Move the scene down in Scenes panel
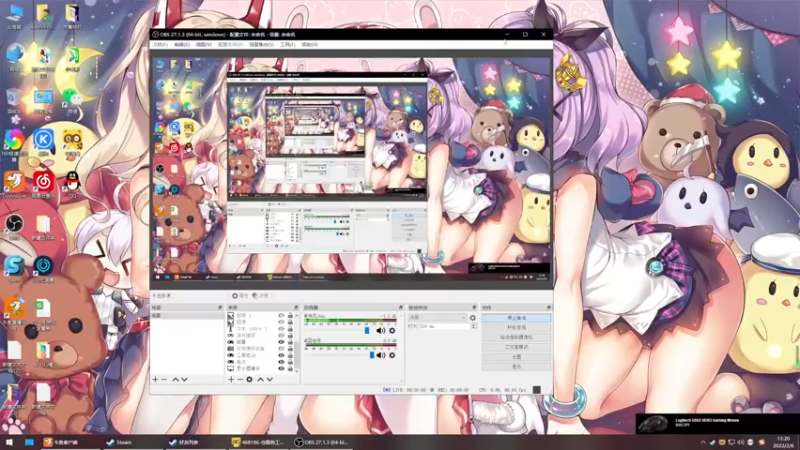This screenshot has height=450, width=800. click(x=184, y=380)
